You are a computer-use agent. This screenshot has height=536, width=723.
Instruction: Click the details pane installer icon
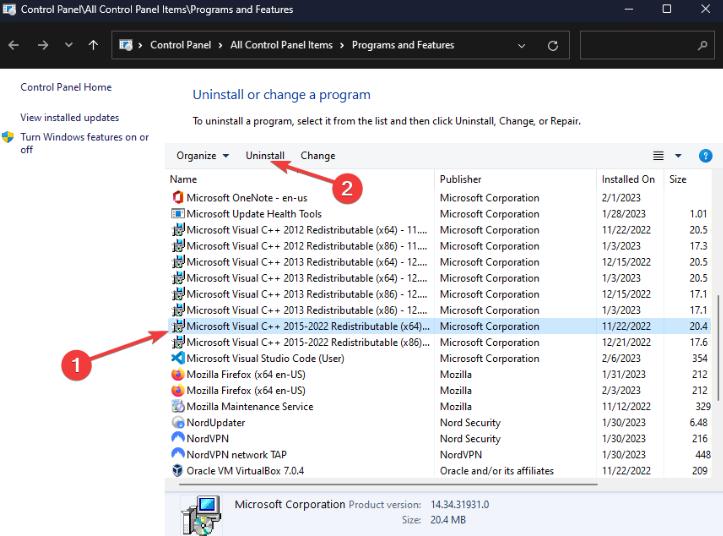[201, 515]
